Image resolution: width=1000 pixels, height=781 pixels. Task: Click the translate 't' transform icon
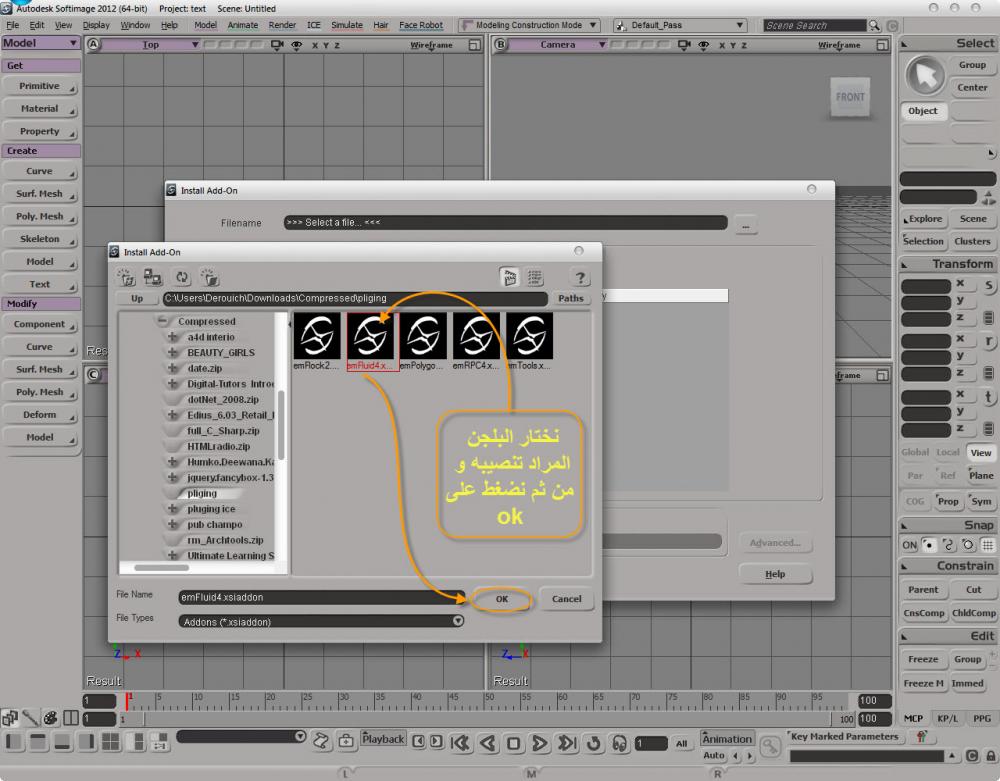(x=989, y=397)
